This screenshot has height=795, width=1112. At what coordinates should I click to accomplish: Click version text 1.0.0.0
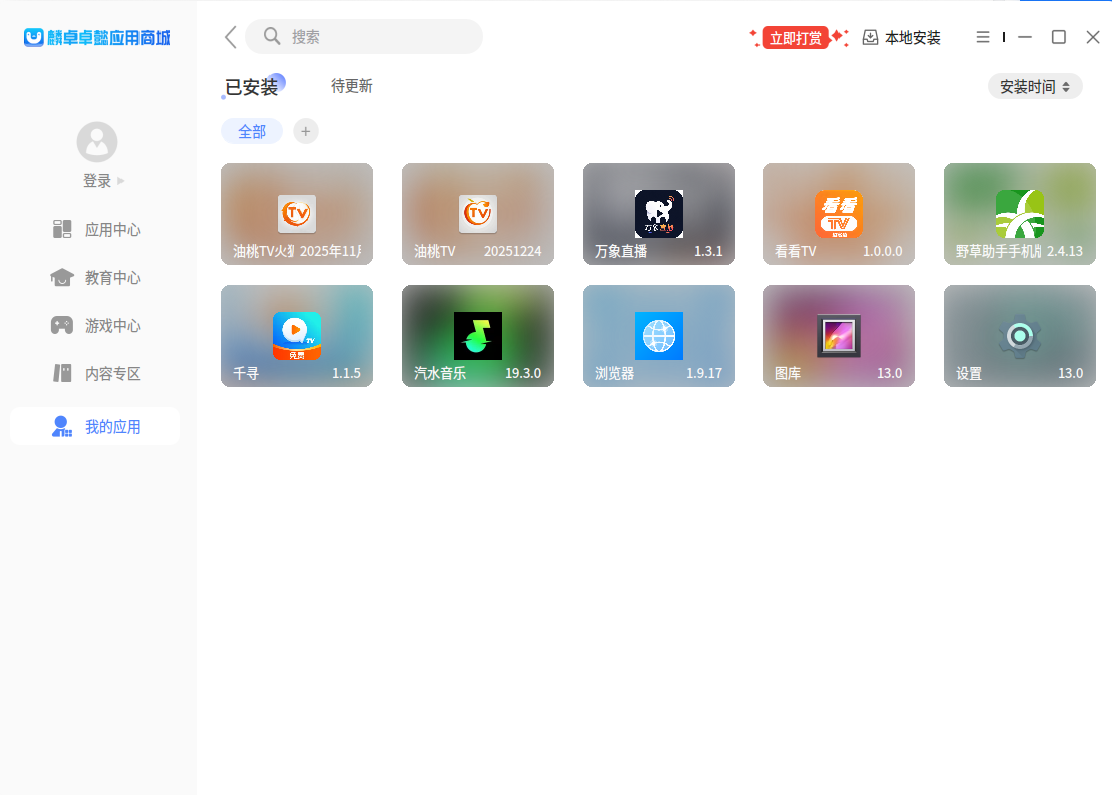pos(882,251)
